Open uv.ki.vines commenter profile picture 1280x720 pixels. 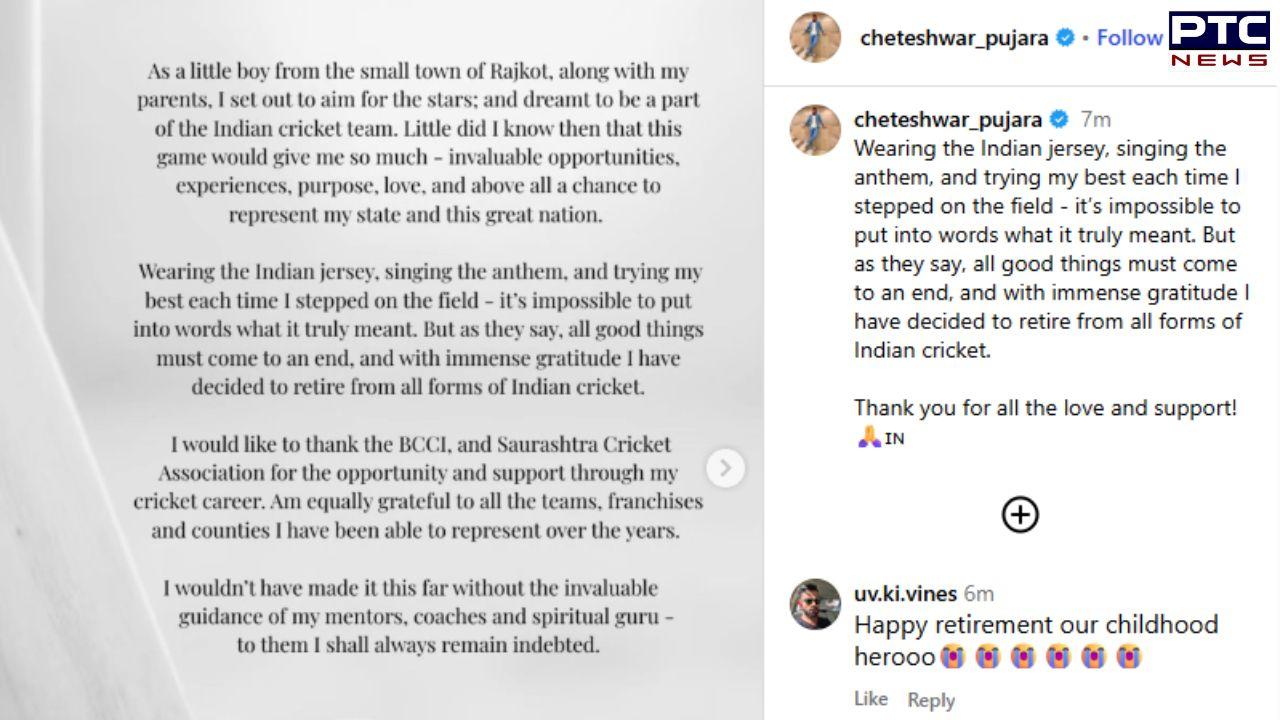(815, 604)
